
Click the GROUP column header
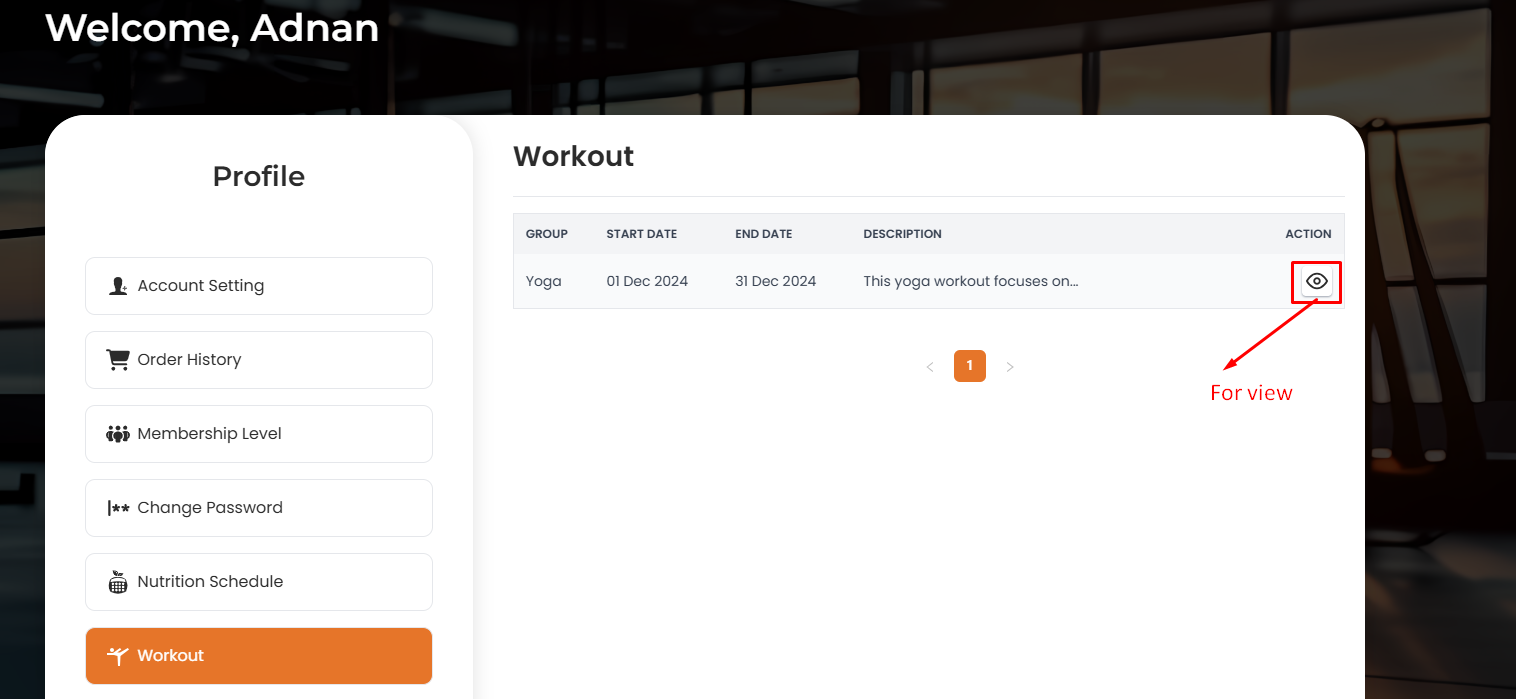(546, 234)
